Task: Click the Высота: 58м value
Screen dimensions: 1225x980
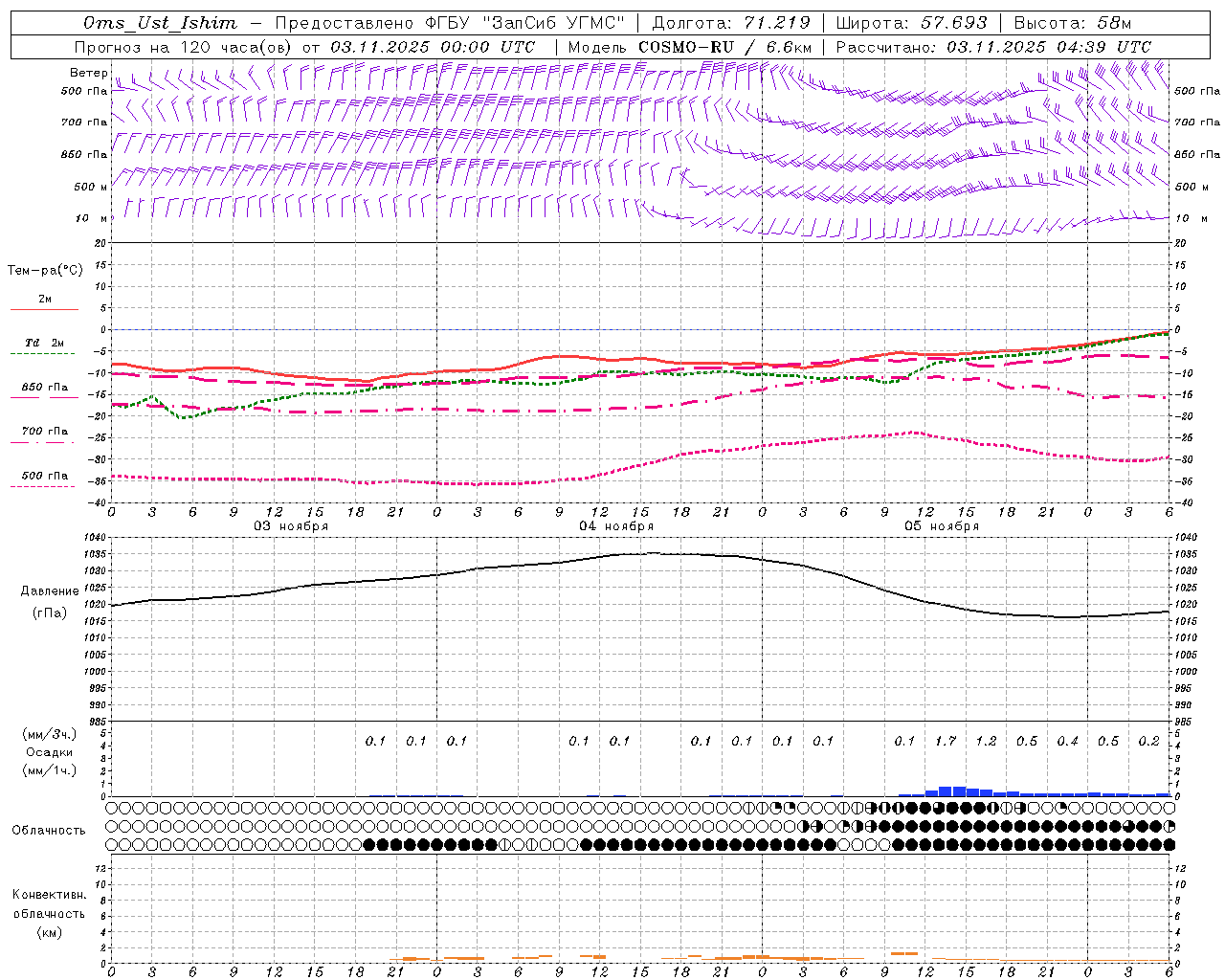Action: point(1072,23)
